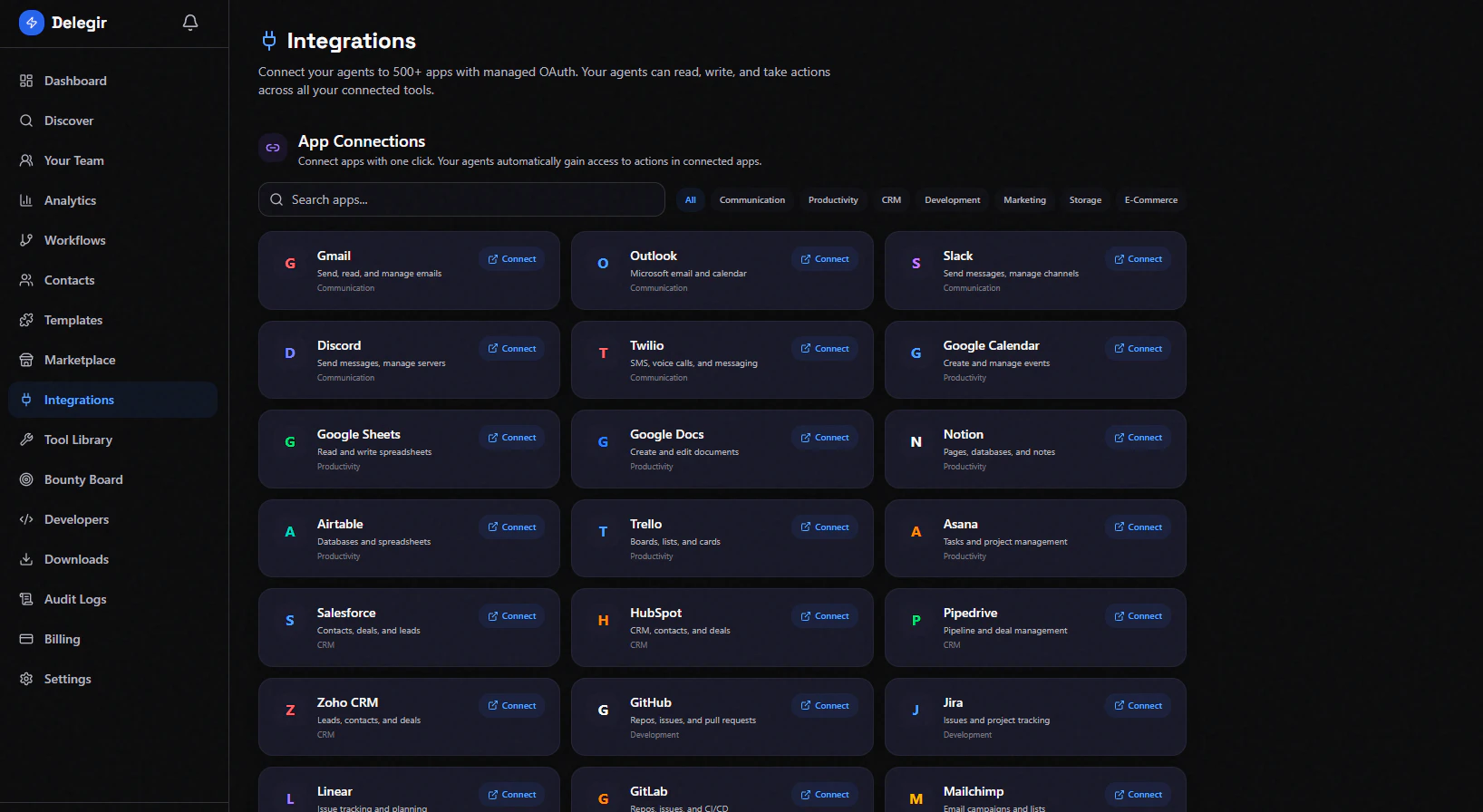Click the Developers code brackets icon
This screenshot has height=812, width=1483.
point(26,519)
